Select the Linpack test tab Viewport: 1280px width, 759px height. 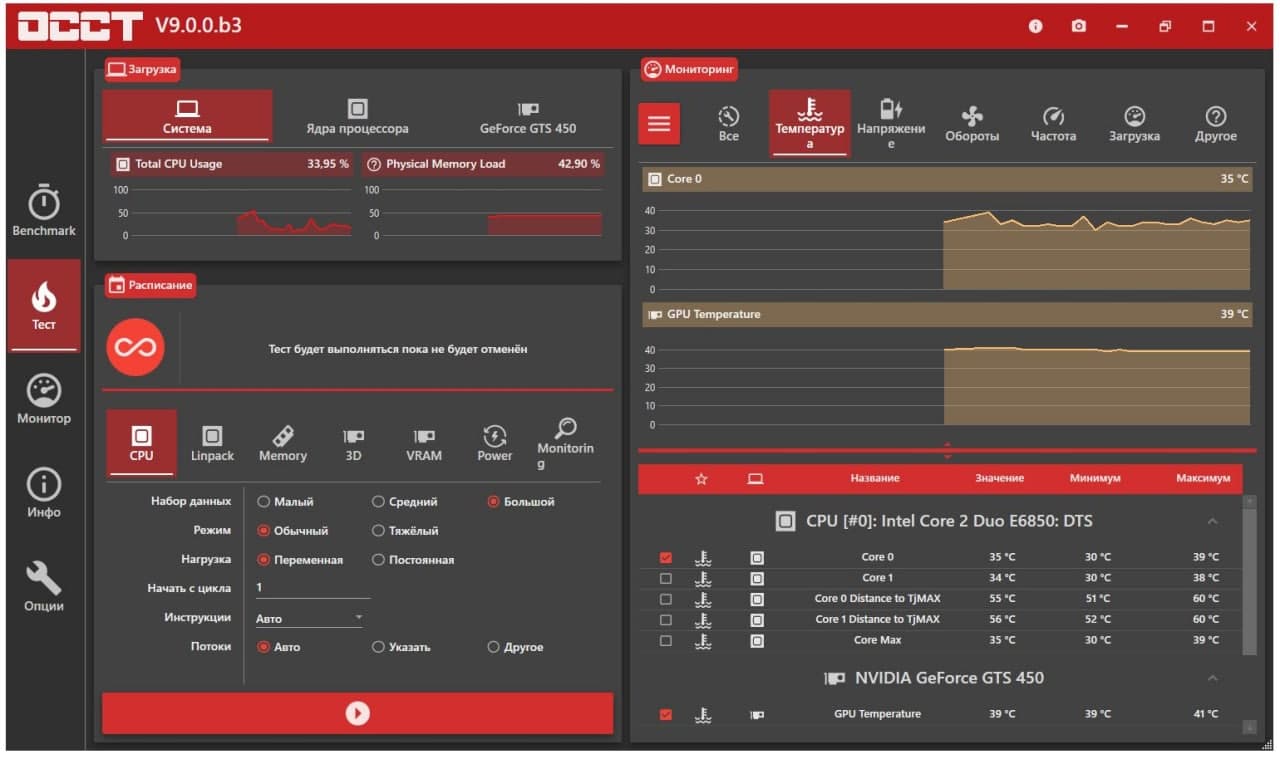click(212, 442)
